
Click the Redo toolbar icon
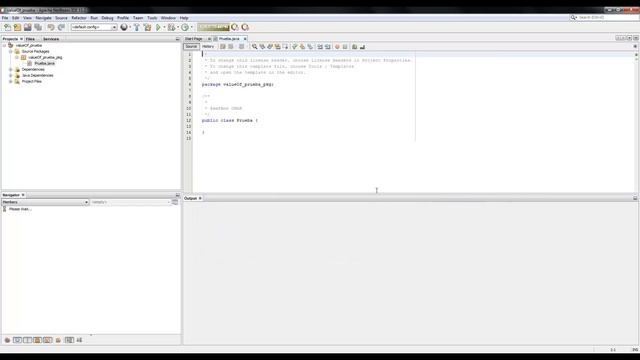point(61,27)
